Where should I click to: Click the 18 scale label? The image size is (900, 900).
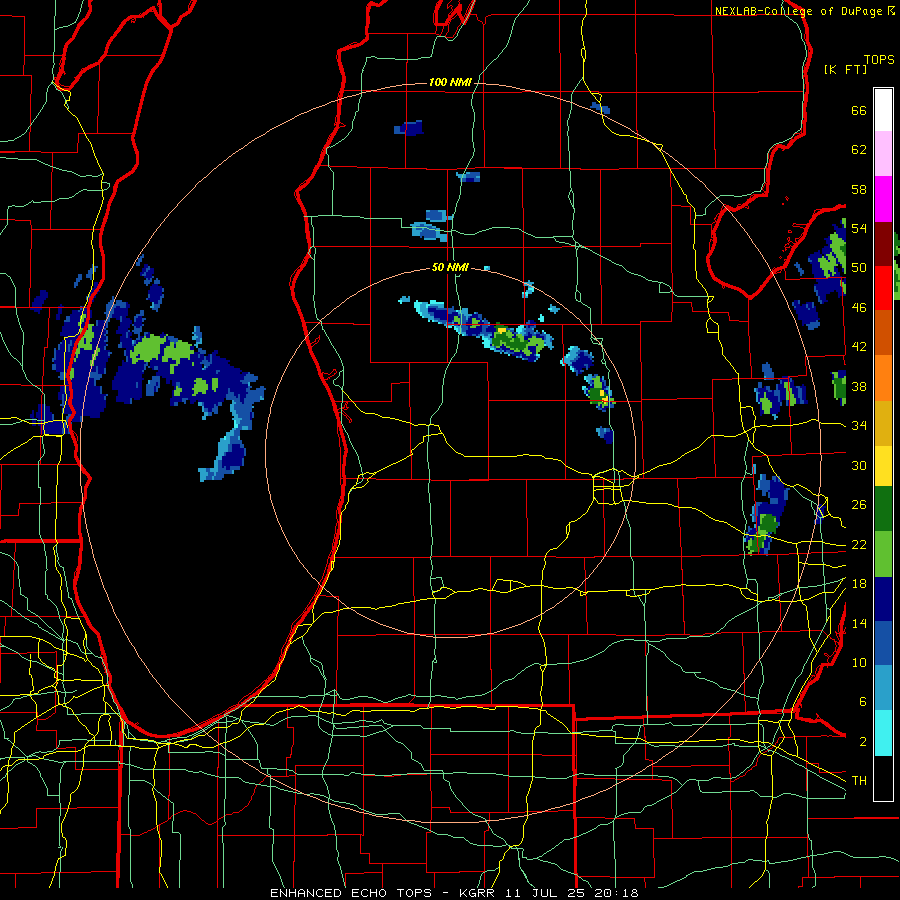pos(859,584)
